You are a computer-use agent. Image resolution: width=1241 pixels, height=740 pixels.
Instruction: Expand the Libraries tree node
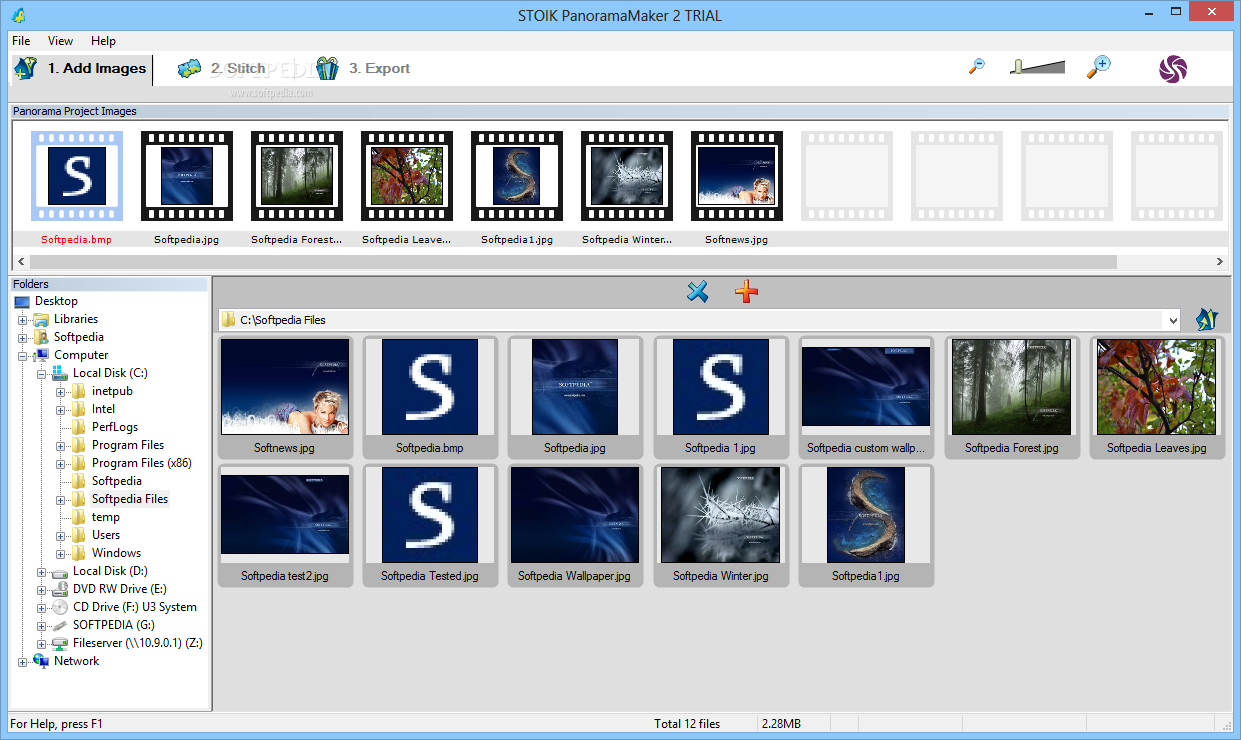(23, 320)
